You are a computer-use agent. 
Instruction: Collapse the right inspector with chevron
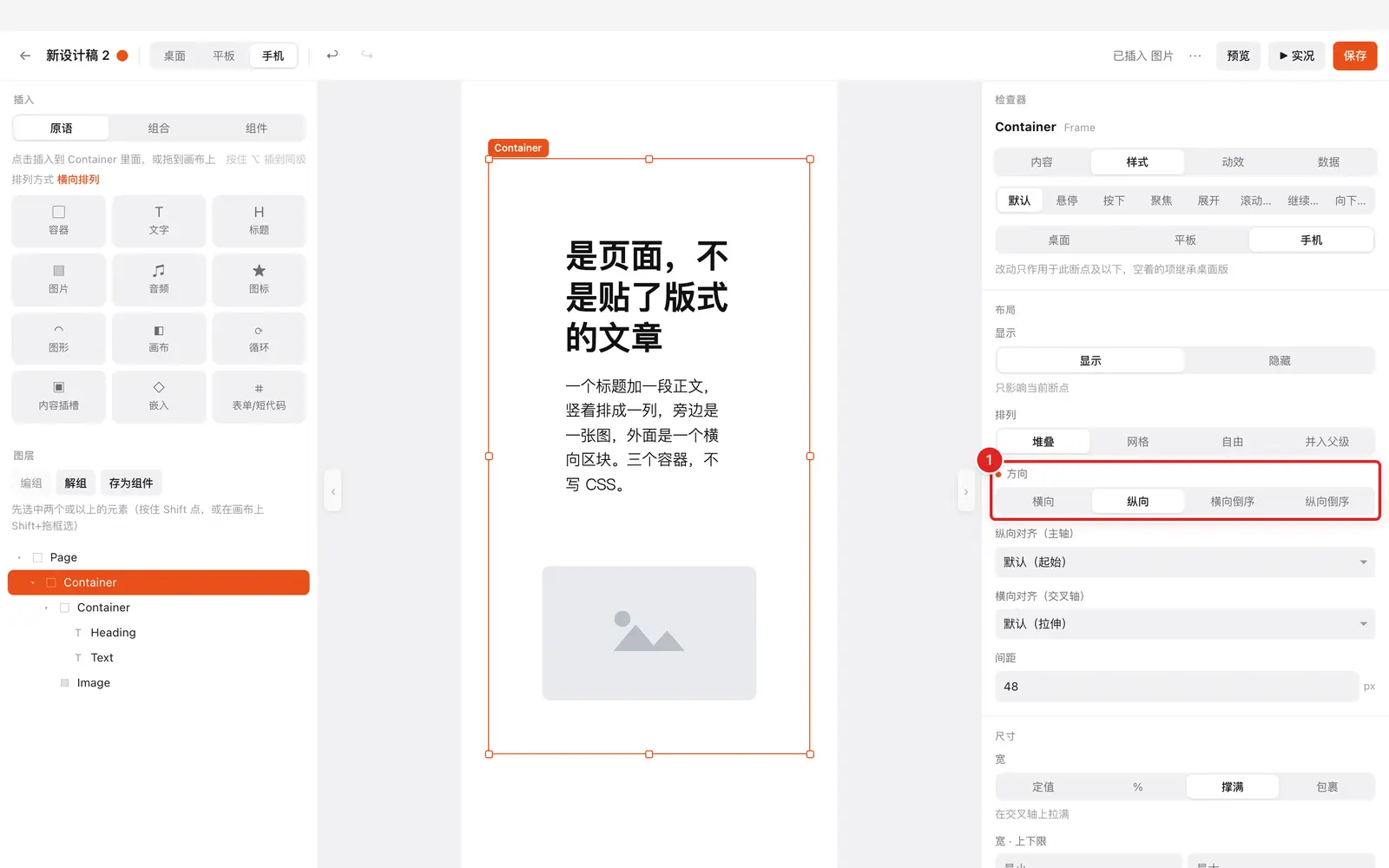coord(965,491)
